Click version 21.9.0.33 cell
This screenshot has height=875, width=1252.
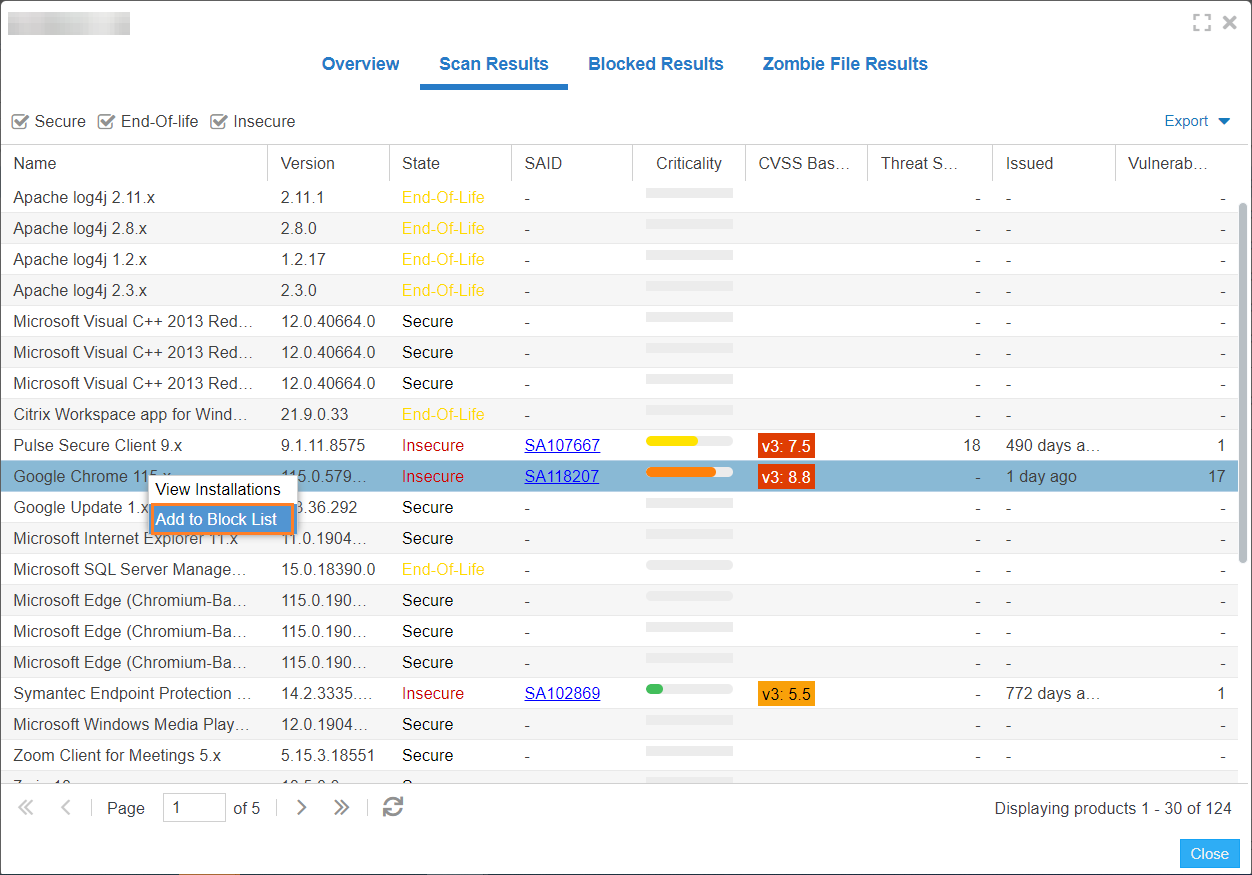315,415
